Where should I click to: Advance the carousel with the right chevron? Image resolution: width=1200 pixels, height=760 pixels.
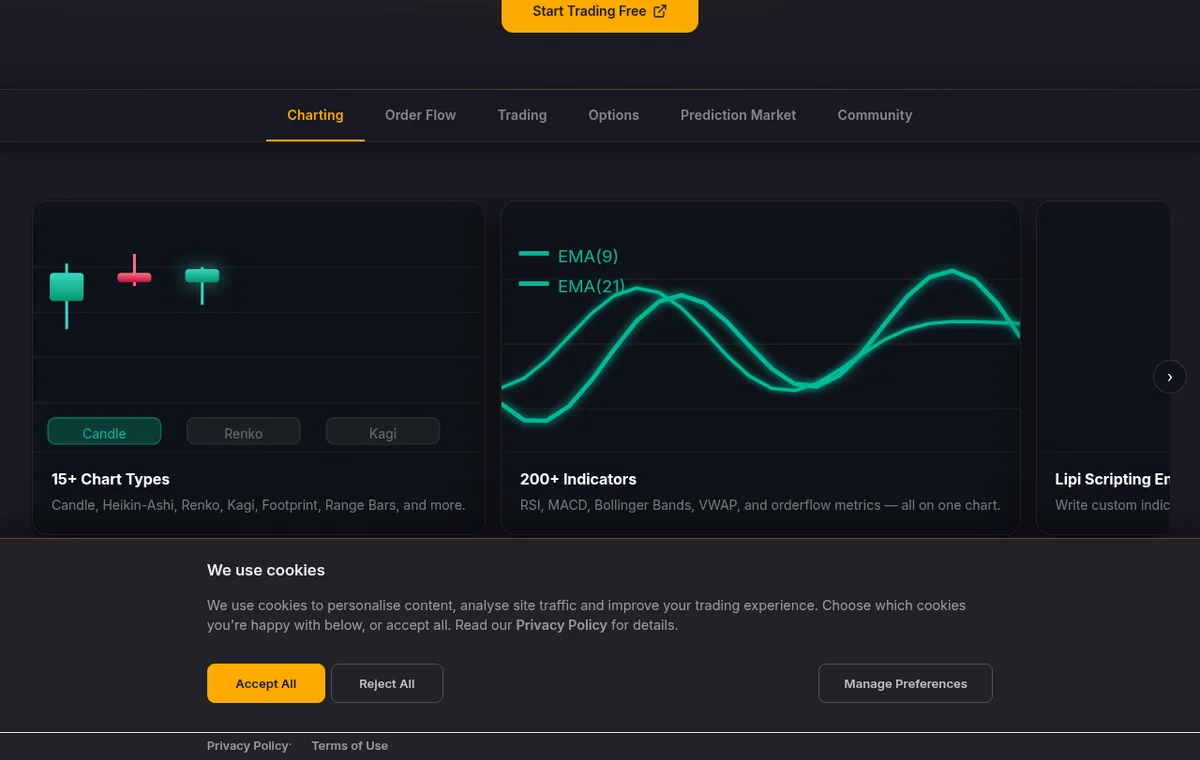[x=1170, y=377]
